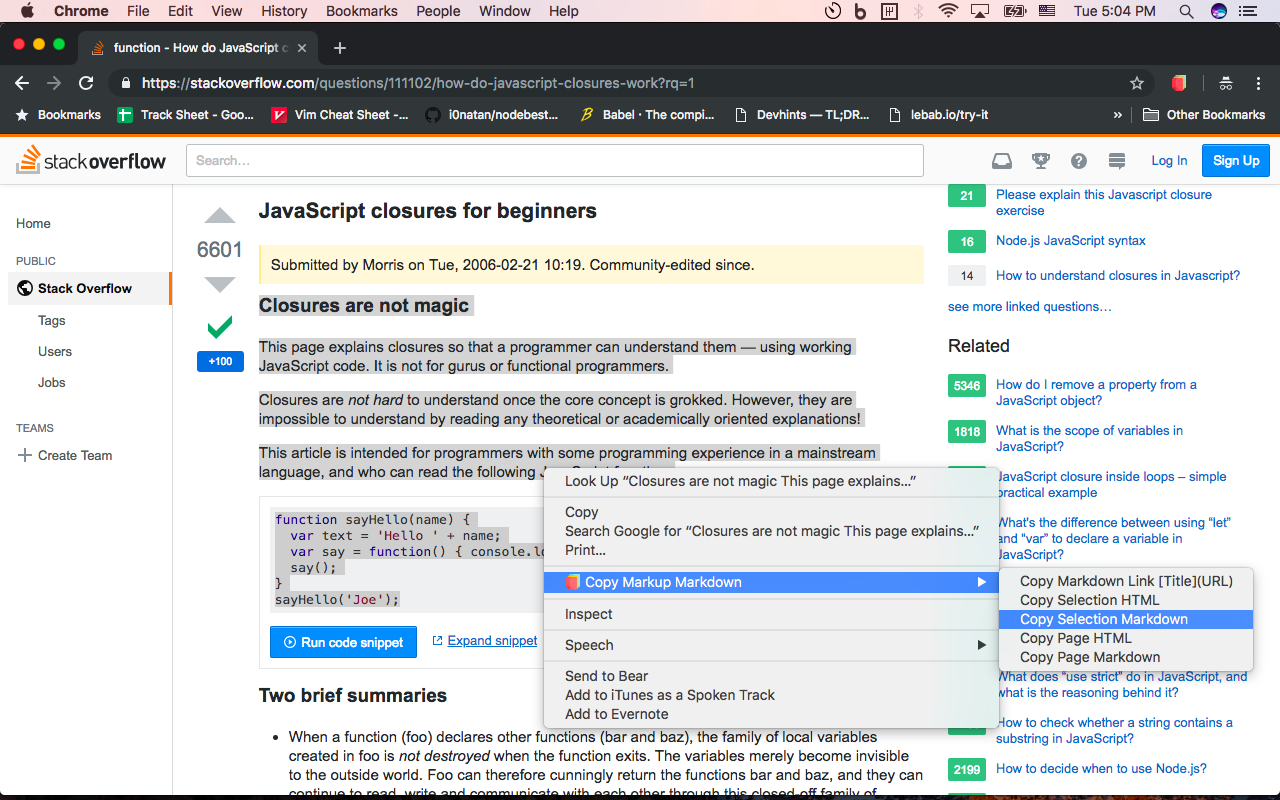Open the help question-mark icon
The height and width of the screenshot is (800, 1280).
(1079, 161)
